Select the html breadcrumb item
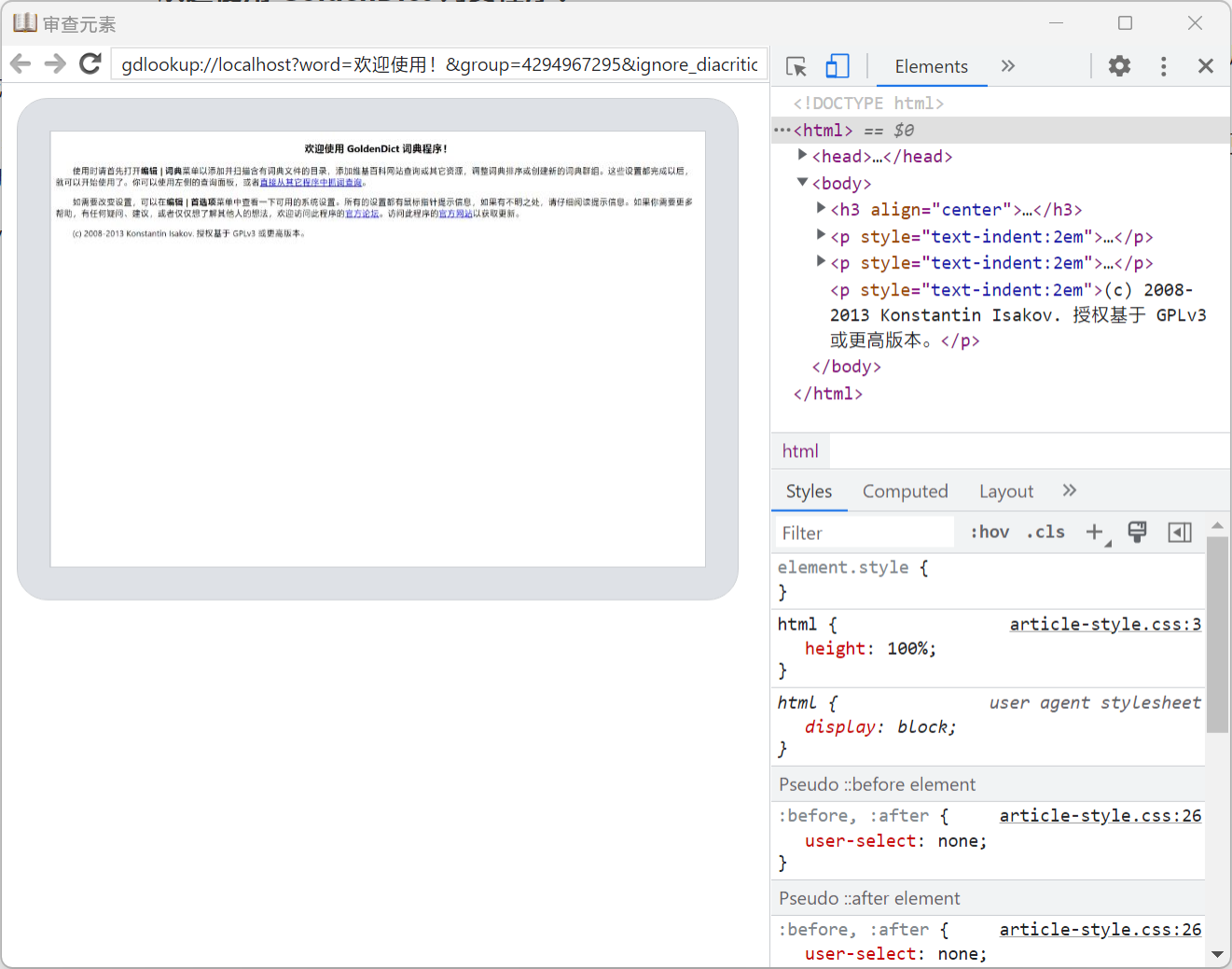This screenshot has height=969, width=1232. [800, 451]
